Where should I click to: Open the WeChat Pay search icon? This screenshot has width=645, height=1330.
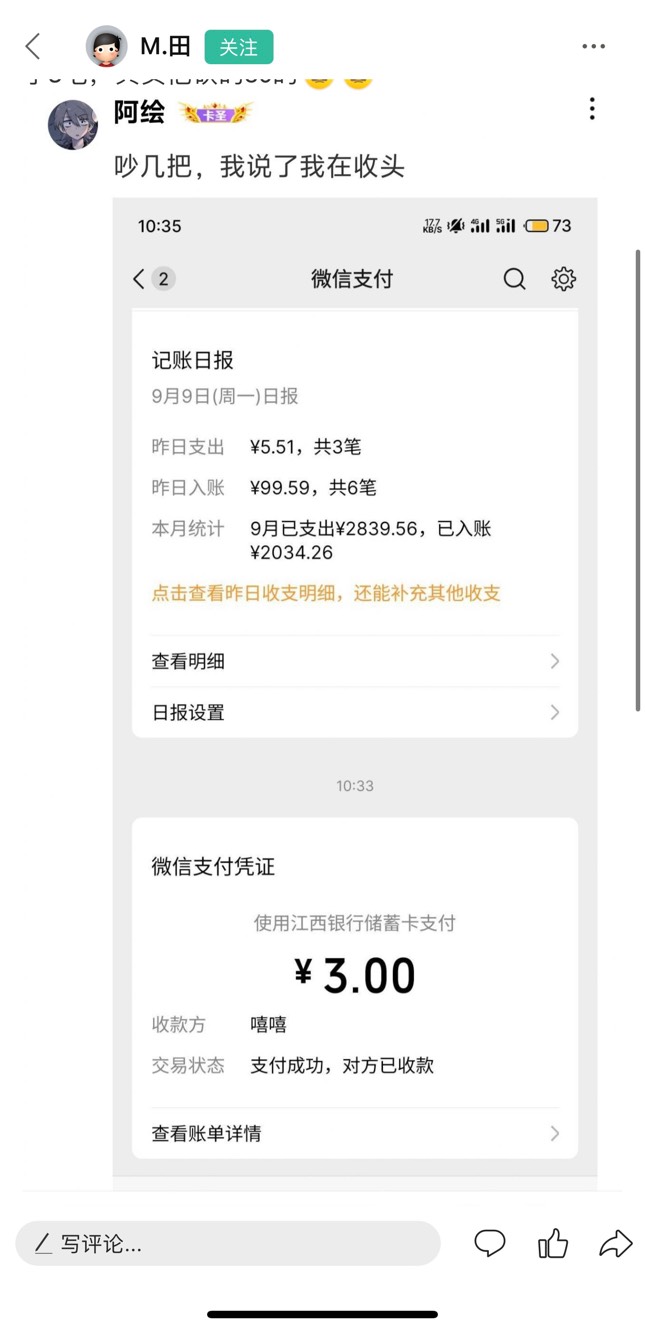(x=514, y=279)
